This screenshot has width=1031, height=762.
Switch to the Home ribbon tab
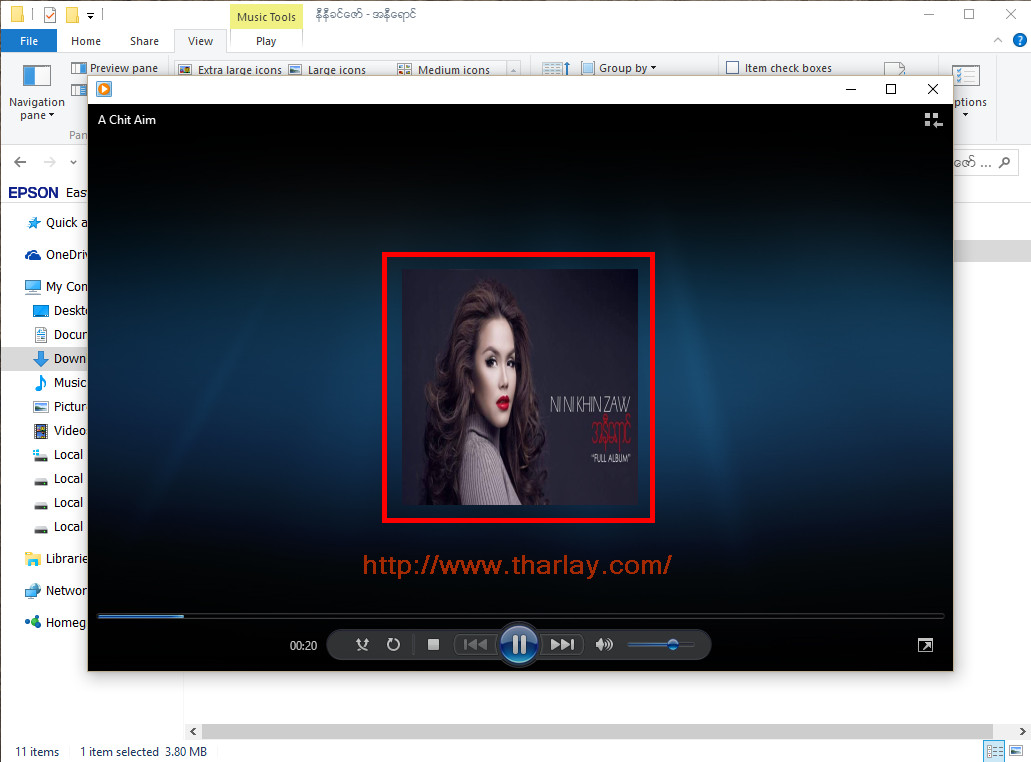coord(86,41)
